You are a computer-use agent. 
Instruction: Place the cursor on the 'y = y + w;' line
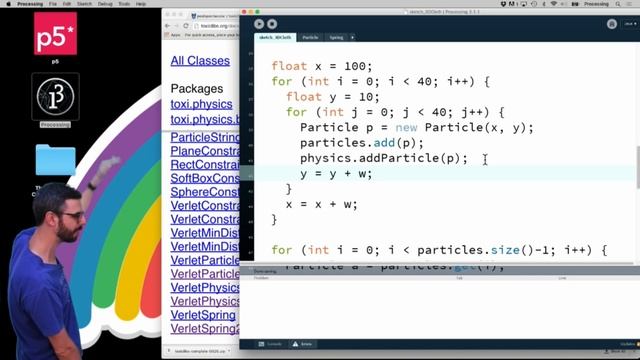tap(336, 173)
